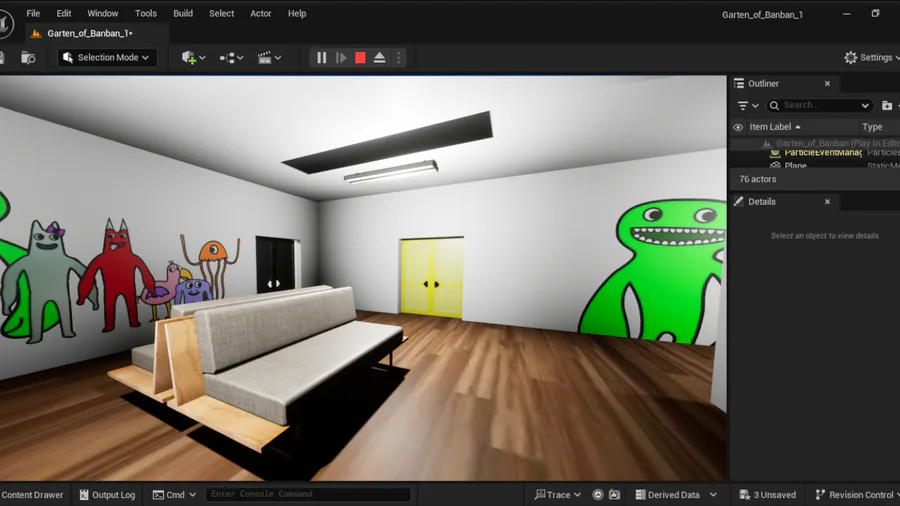Viewport: 900px width, 506px height.
Task: Select the ParticleEventManager actor row
Action: [x=815, y=153]
